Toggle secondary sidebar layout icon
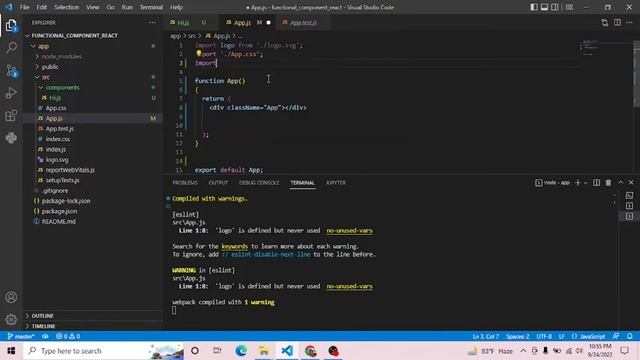Viewport: 640px width, 360px height. coord(555,7)
